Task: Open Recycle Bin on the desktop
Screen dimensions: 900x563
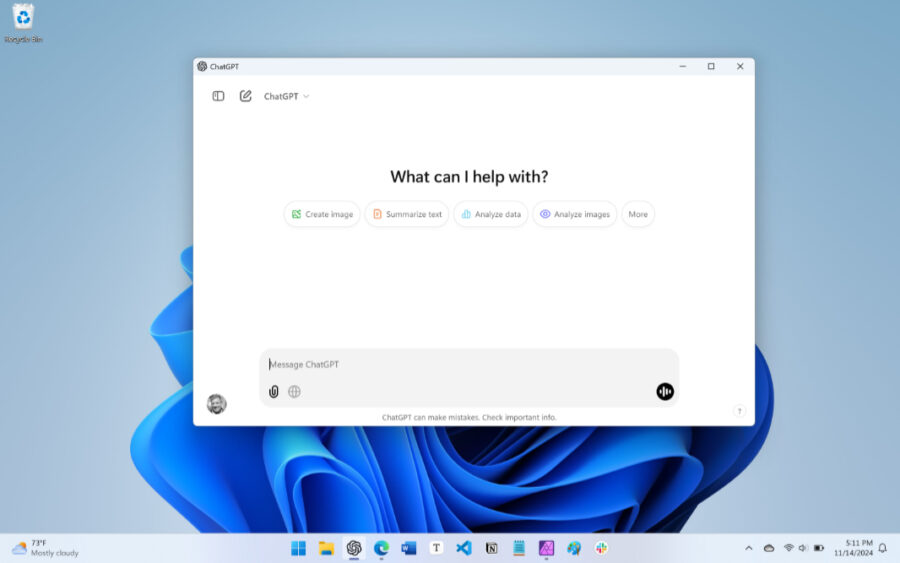Action: pos(24,24)
